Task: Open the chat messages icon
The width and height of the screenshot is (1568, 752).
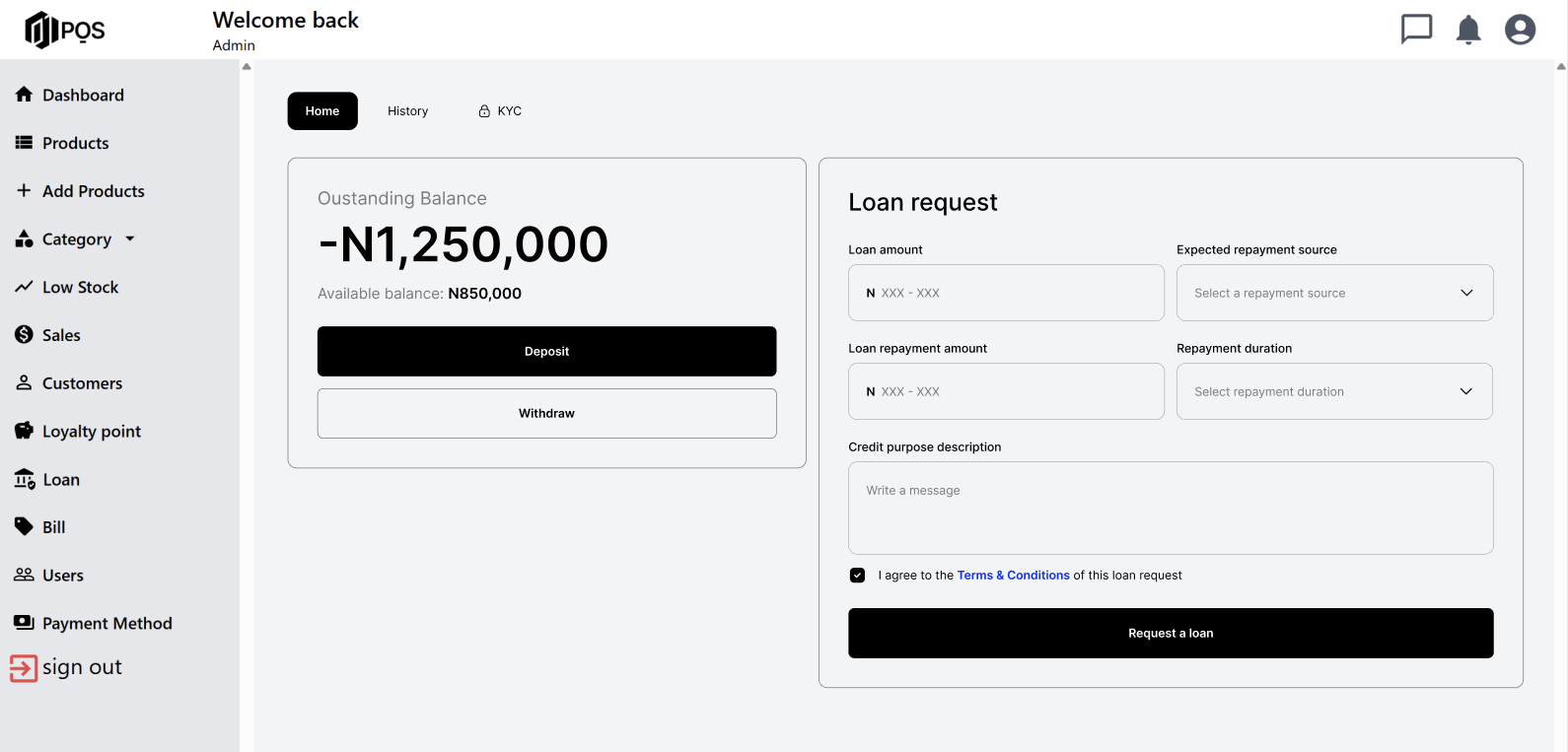Action: coord(1416,30)
